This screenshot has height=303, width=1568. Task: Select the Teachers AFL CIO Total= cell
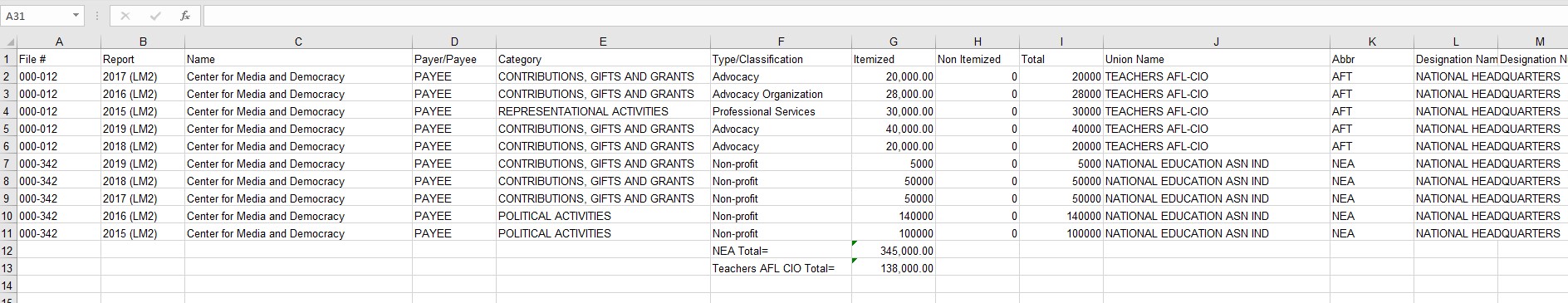coord(781,268)
